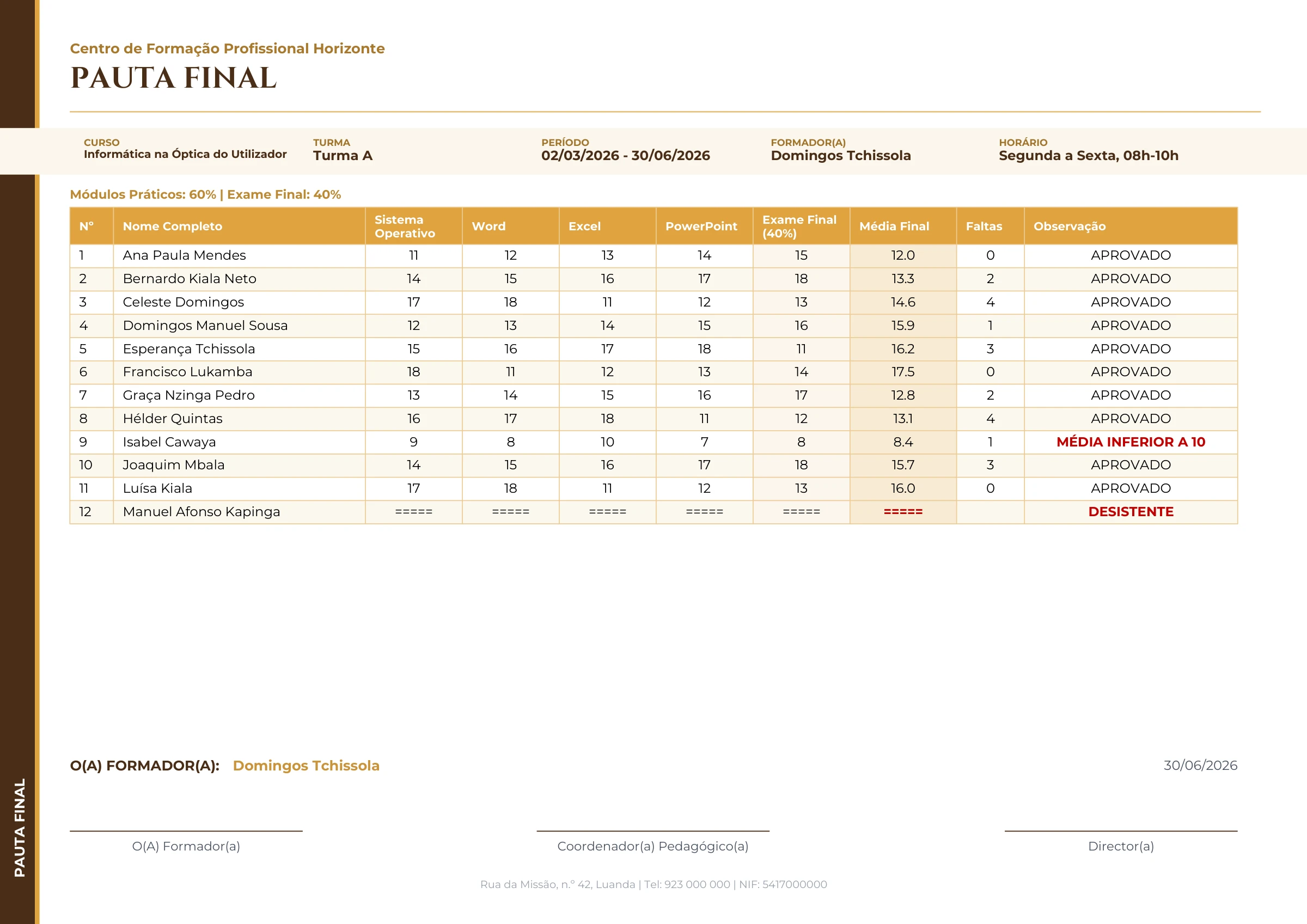The width and height of the screenshot is (1307, 924).
Task: Click the date '30/06/2026' near signatures
Action: coord(1200,765)
